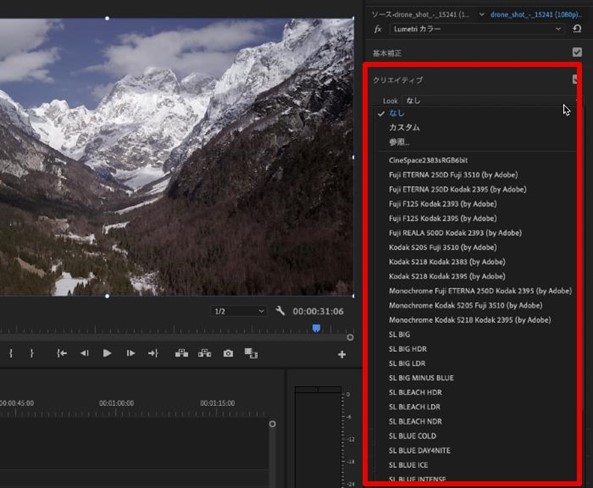Click the blue playhead marker in monitor
Image resolution: width=593 pixels, height=488 pixels.
click(x=317, y=328)
